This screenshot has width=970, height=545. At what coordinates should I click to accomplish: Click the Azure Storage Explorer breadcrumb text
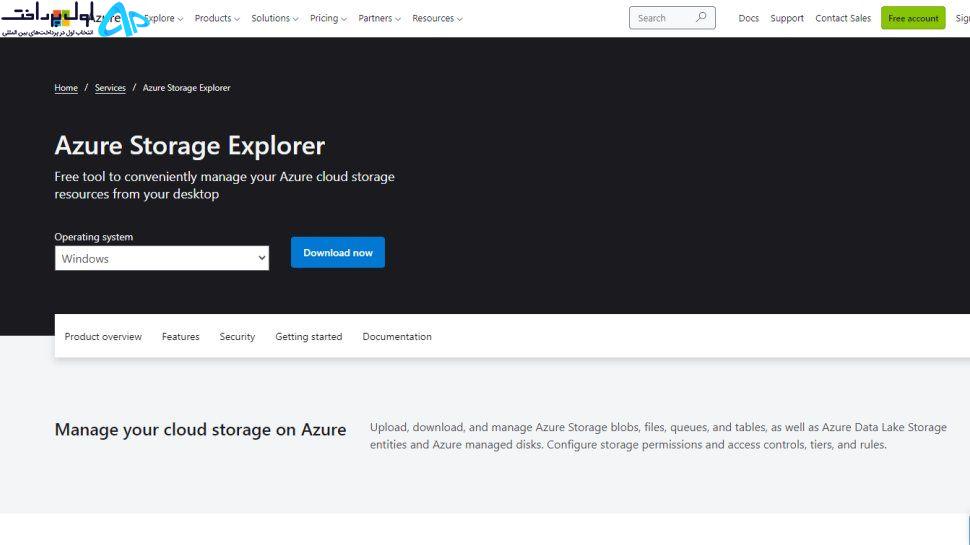[x=187, y=88]
